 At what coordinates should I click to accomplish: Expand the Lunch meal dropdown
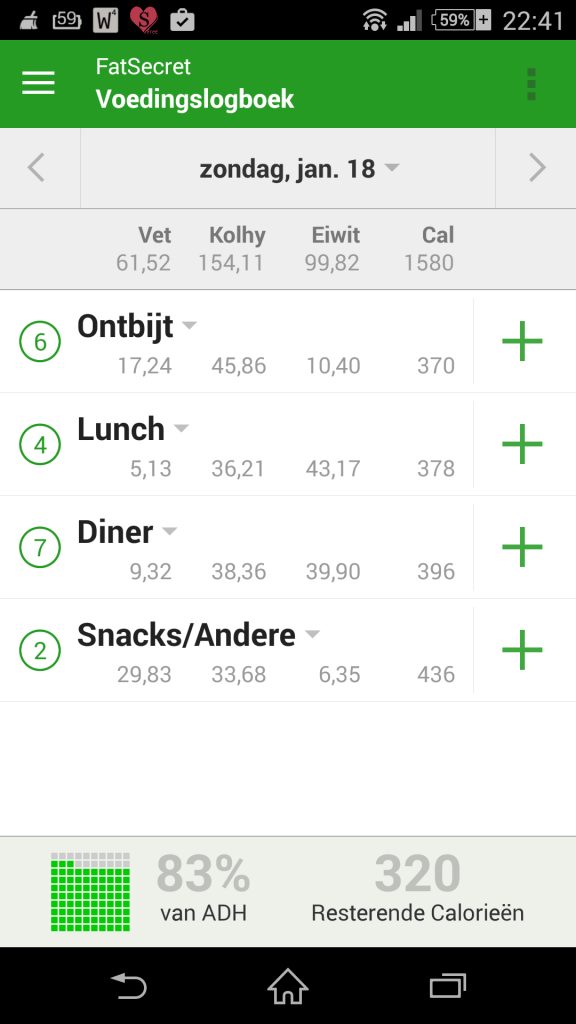181,428
